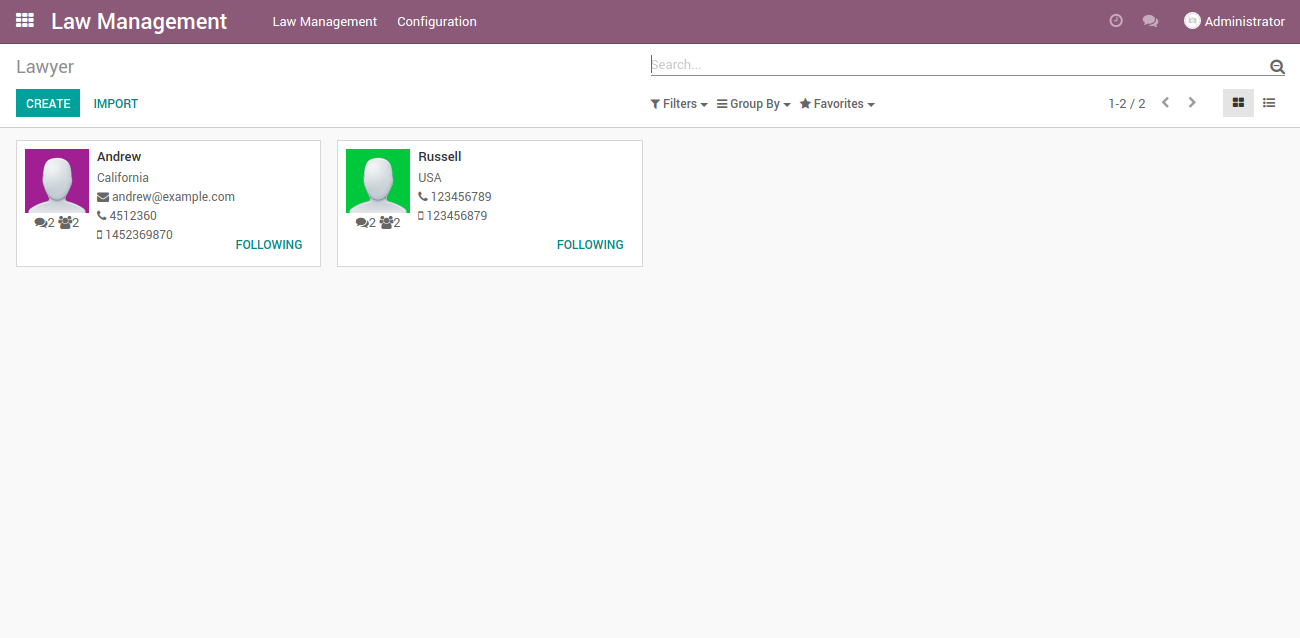The image size is (1300, 638).
Task: Click FOLLOWING on Andrew's card
Action: click(269, 245)
